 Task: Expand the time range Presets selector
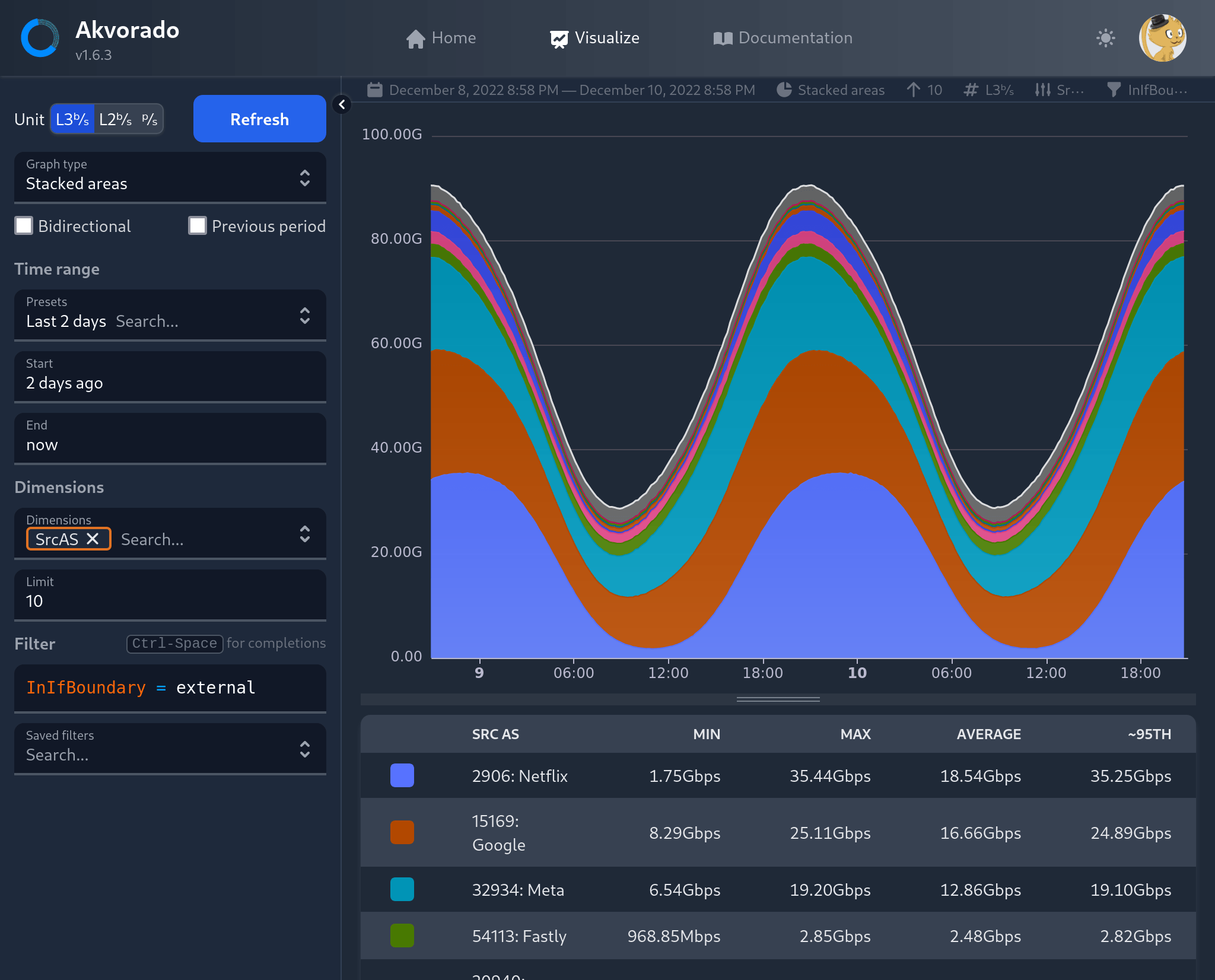pos(304,315)
